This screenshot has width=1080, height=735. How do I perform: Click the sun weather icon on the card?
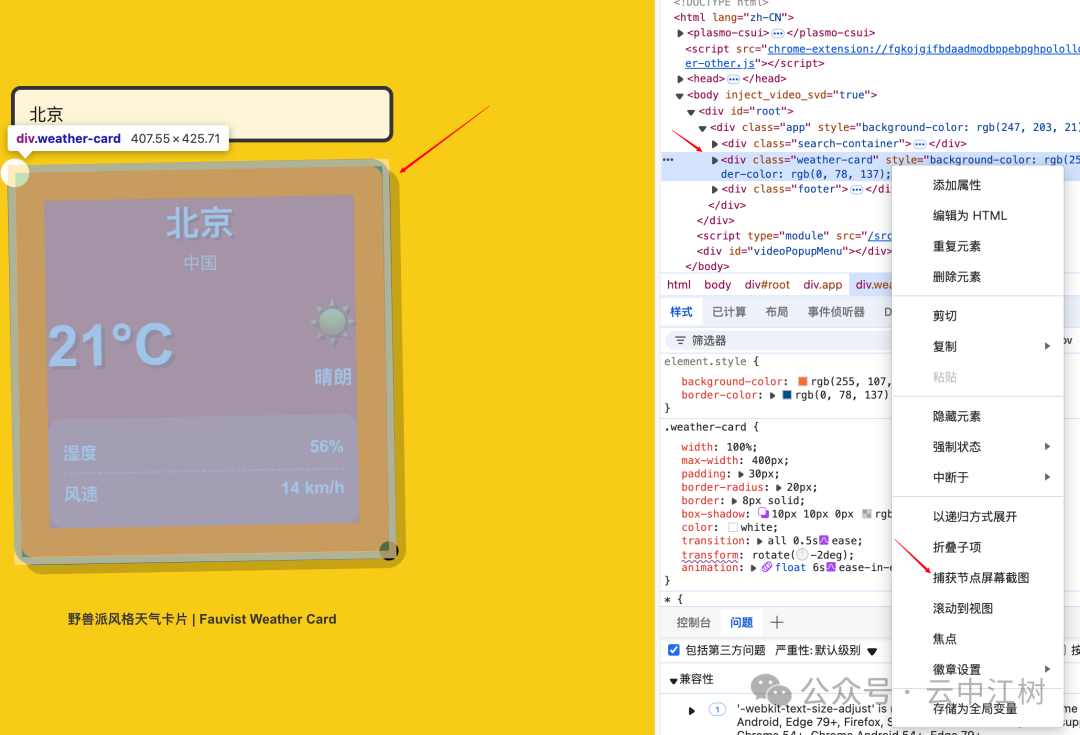tap(333, 321)
